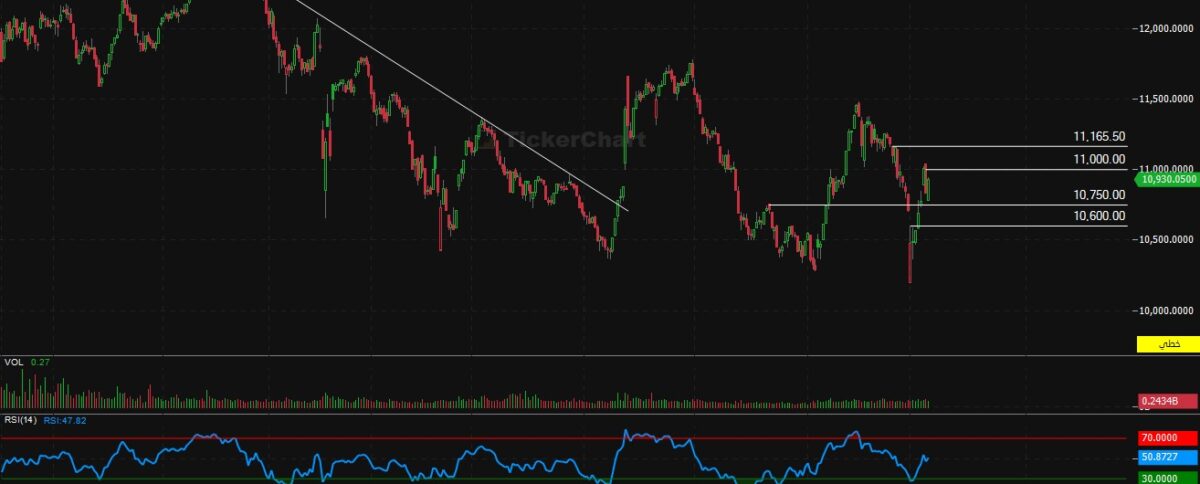Click the 10,750.00 support level label
This screenshot has height=484, width=1200.
(x=1099, y=195)
